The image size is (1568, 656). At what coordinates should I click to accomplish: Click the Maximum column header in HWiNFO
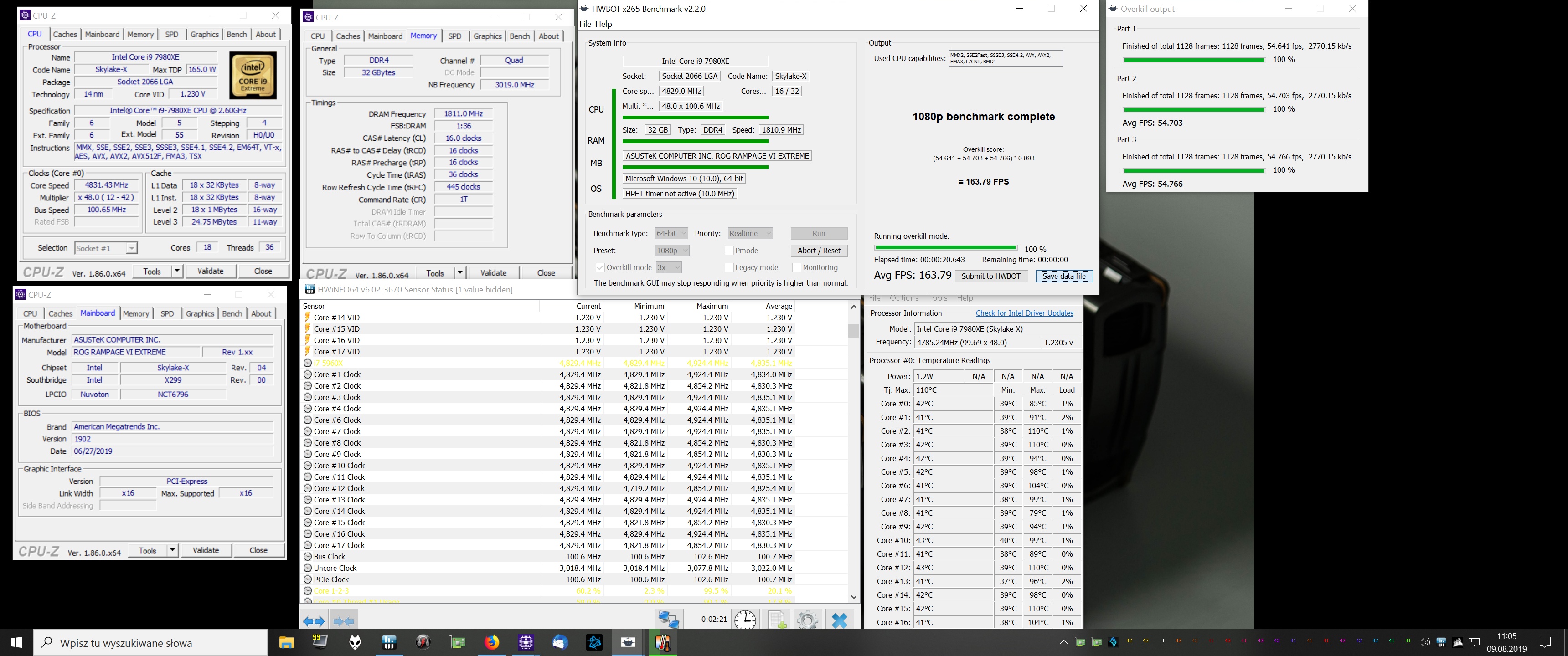[x=712, y=306]
